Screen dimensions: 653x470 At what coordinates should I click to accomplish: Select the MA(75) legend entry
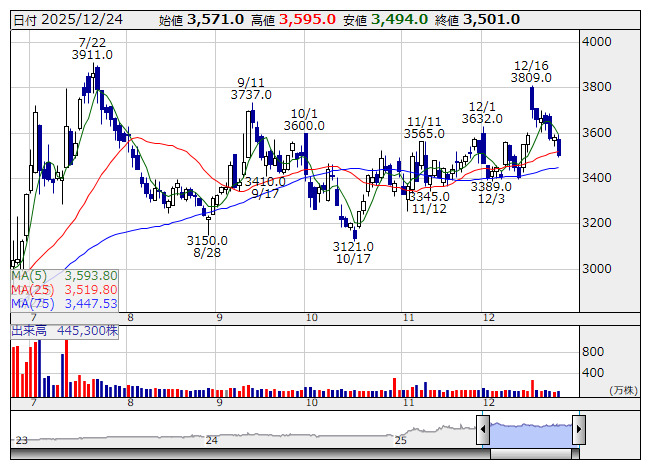click(65, 303)
